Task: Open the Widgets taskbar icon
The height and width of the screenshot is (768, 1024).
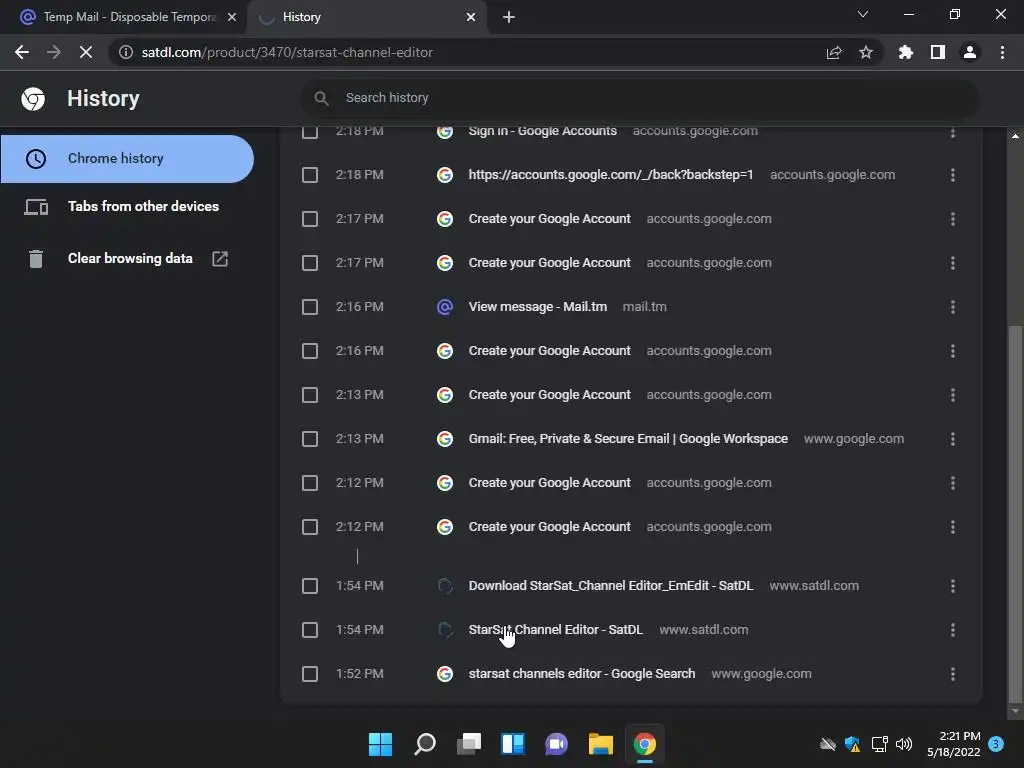Action: coord(513,744)
